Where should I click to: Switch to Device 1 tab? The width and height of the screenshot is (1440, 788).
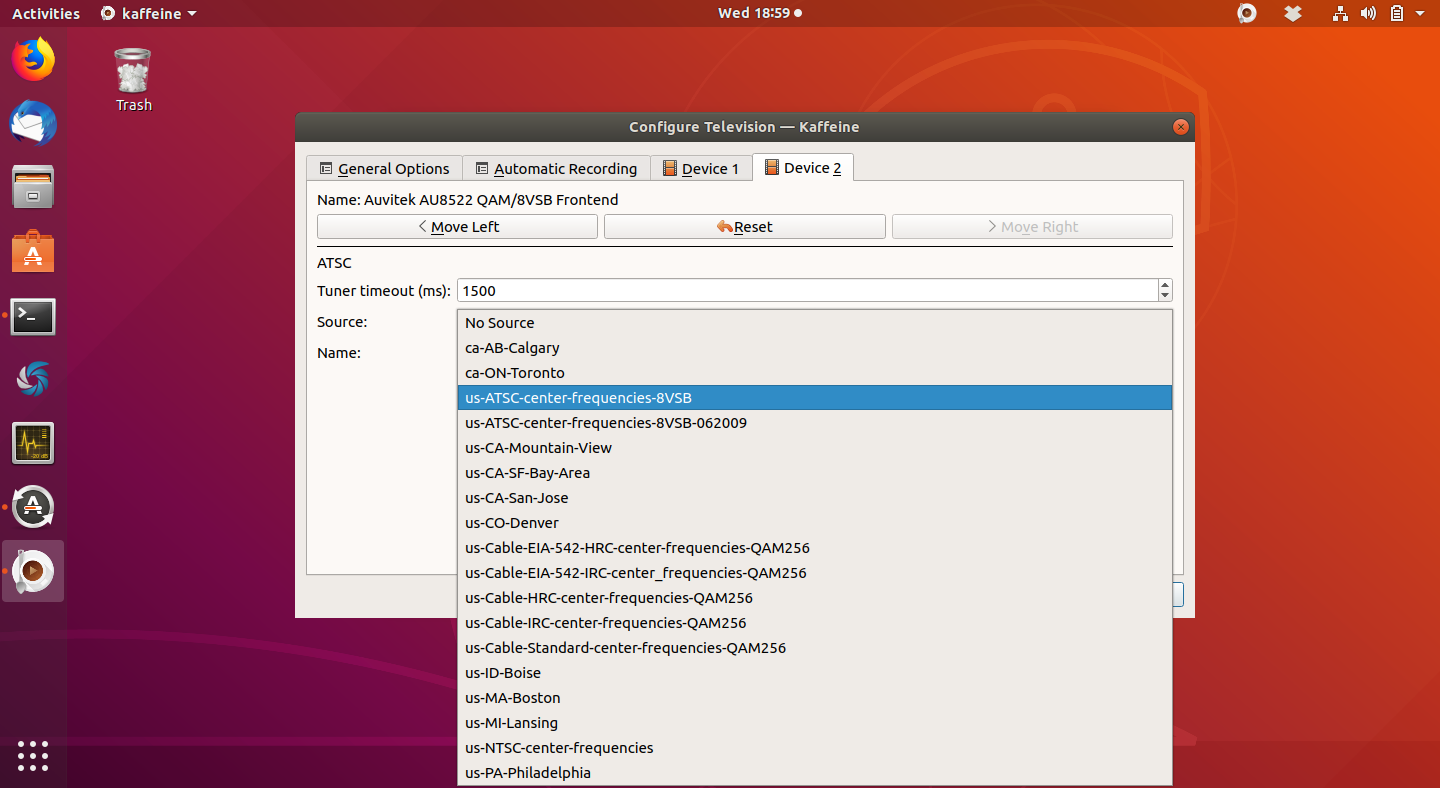click(701, 168)
